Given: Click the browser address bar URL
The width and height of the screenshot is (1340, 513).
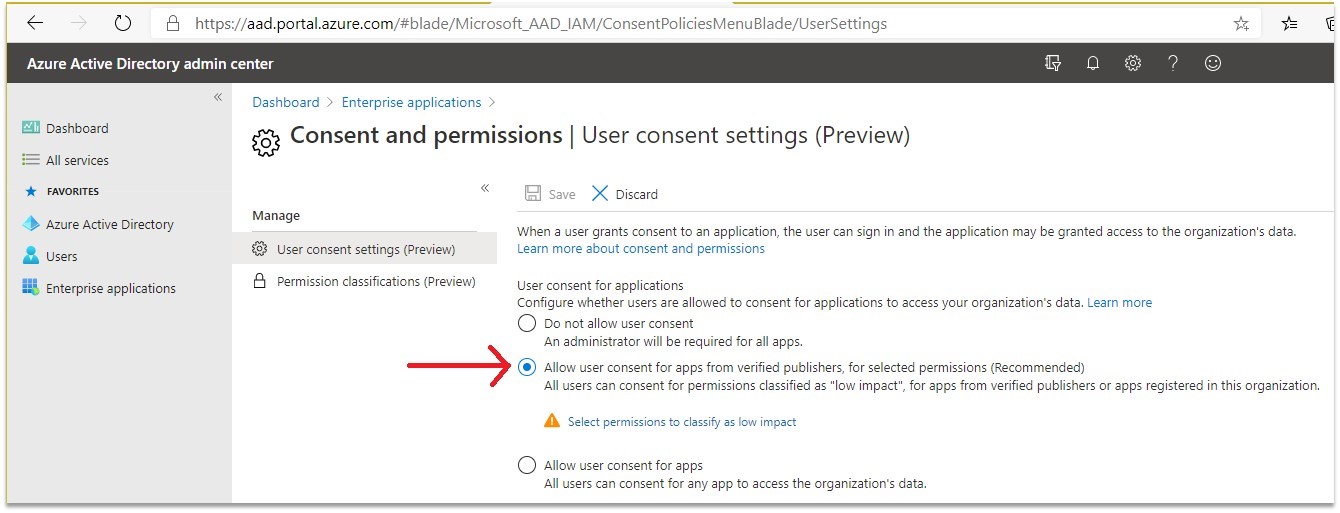Looking at the screenshot, I should click(x=541, y=23).
